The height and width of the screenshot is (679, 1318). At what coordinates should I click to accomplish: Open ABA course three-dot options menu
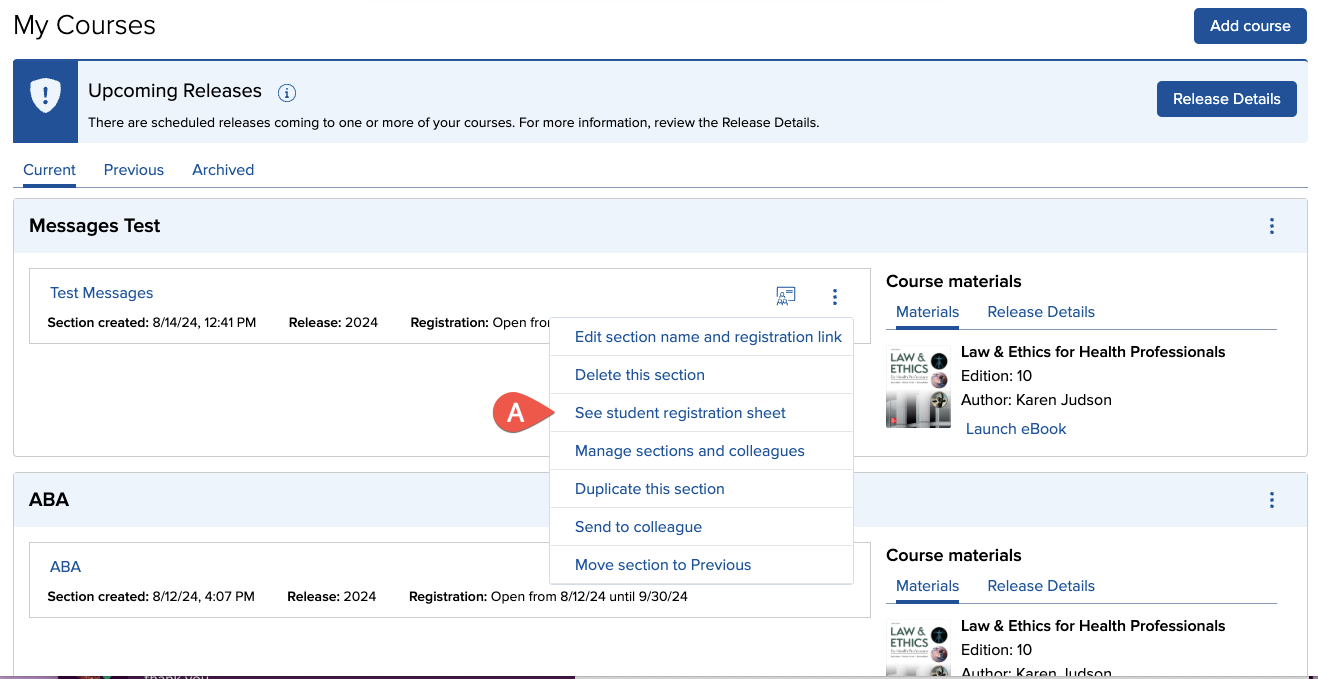click(x=1271, y=500)
